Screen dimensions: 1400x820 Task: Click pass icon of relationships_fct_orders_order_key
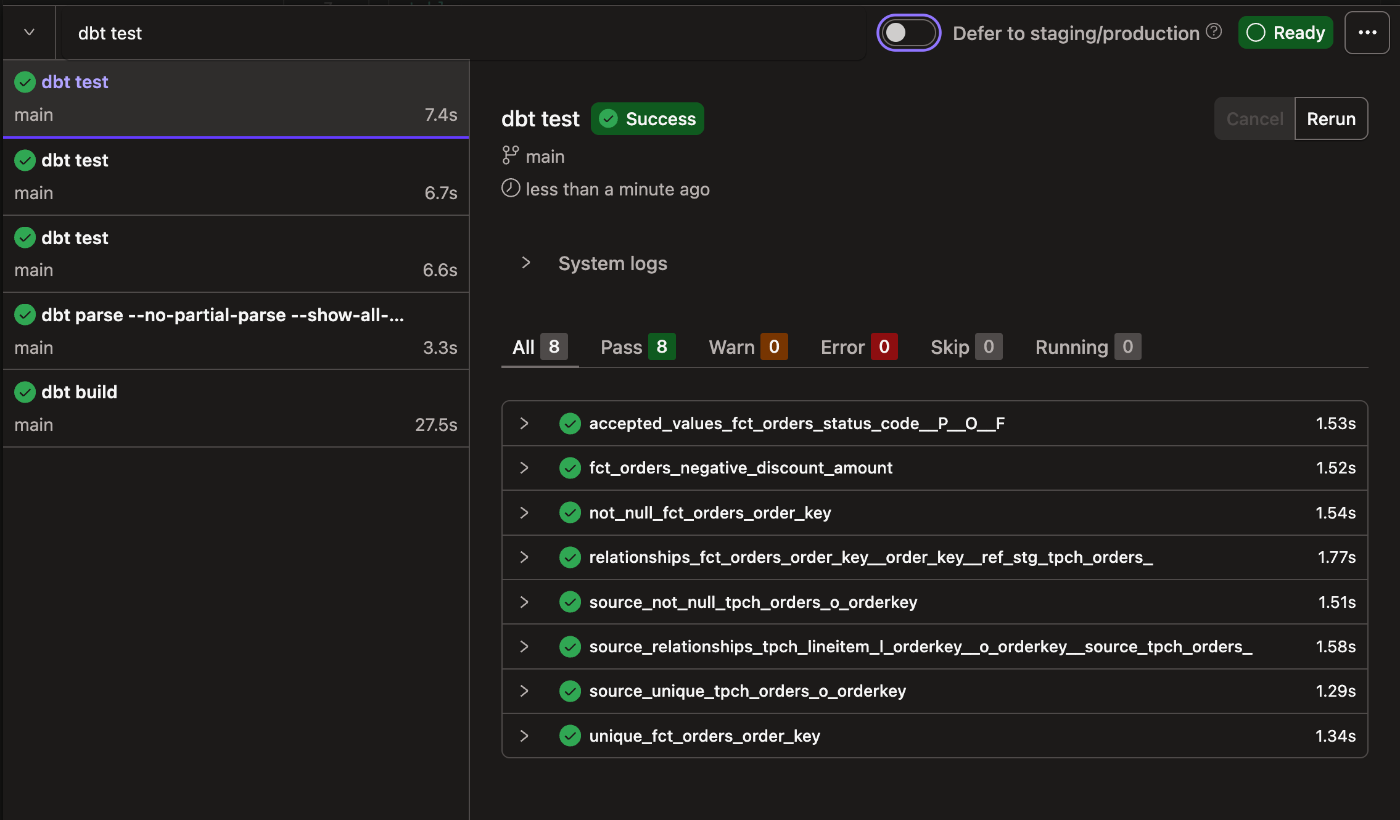570,557
